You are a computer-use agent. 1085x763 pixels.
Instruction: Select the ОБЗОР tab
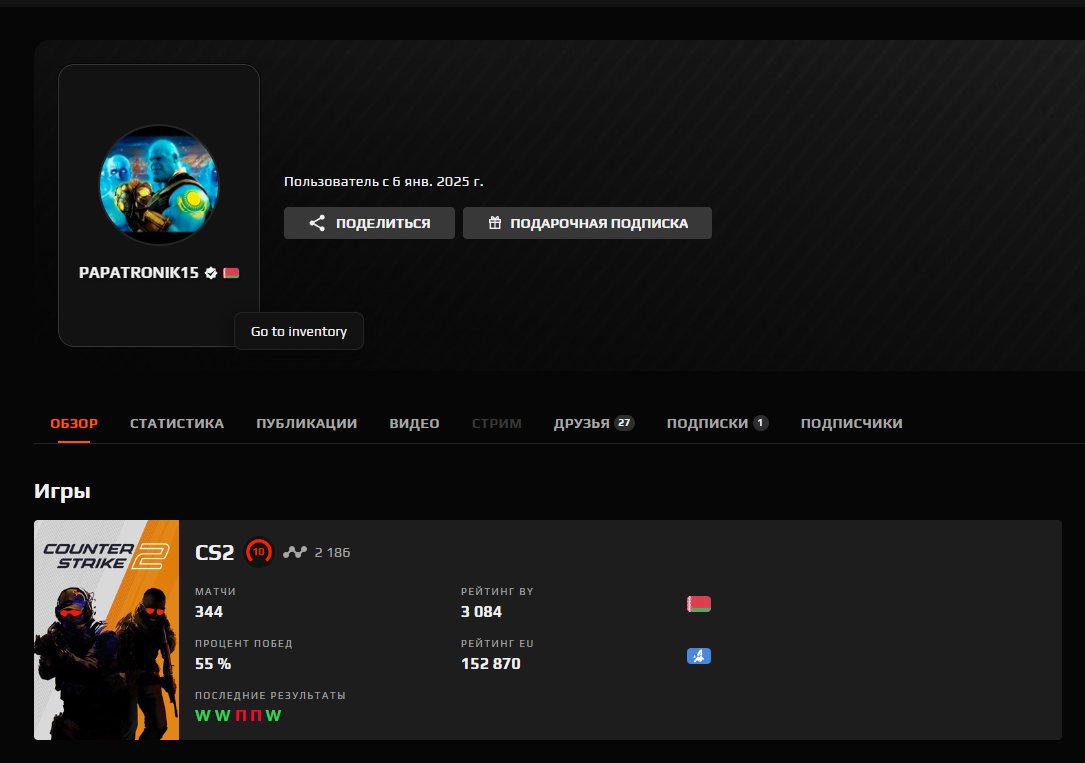click(x=72, y=423)
